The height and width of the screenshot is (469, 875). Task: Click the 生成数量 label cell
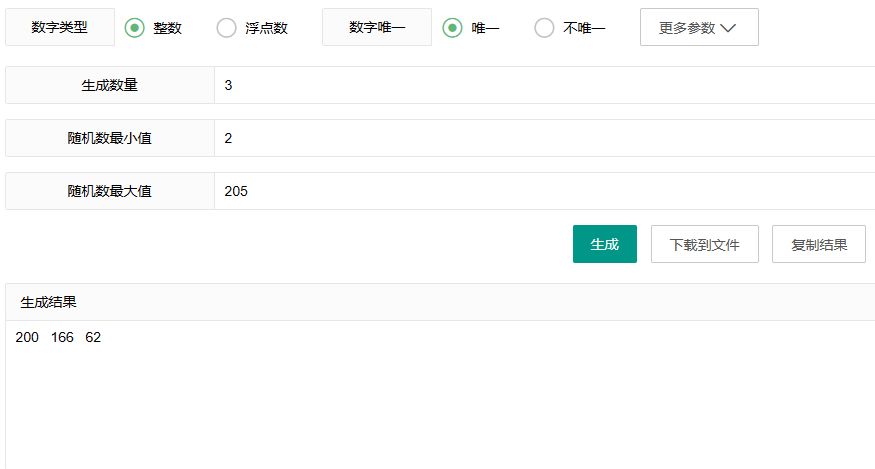coord(110,85)
